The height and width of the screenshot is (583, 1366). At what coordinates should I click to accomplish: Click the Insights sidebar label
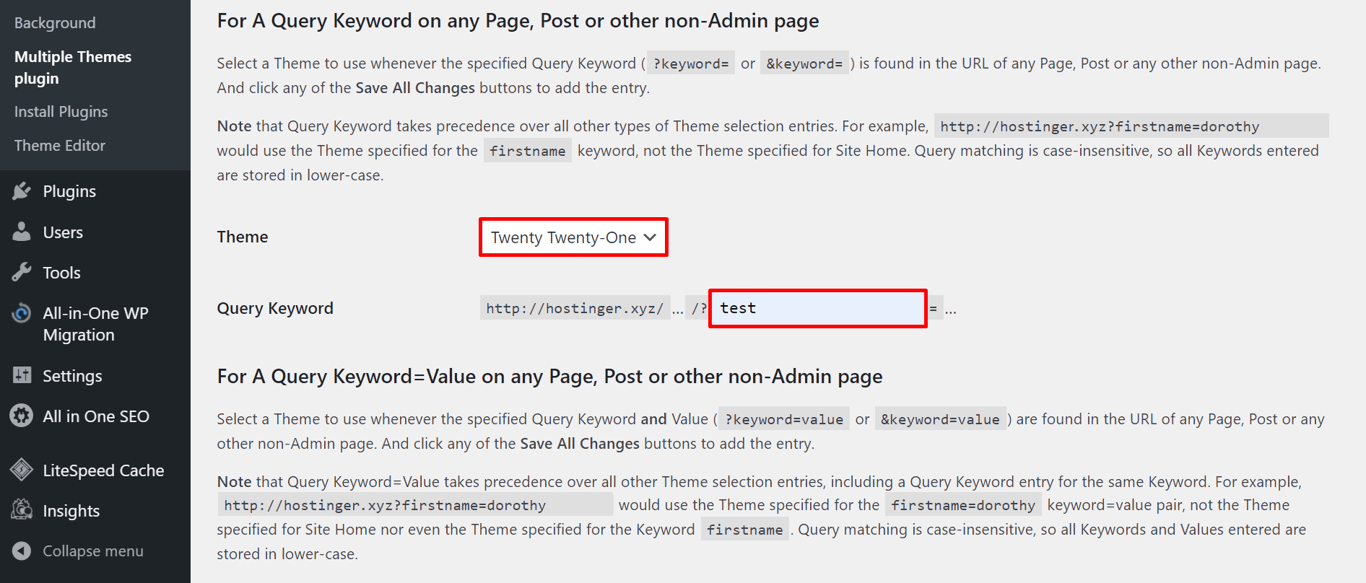coord(72,510)
